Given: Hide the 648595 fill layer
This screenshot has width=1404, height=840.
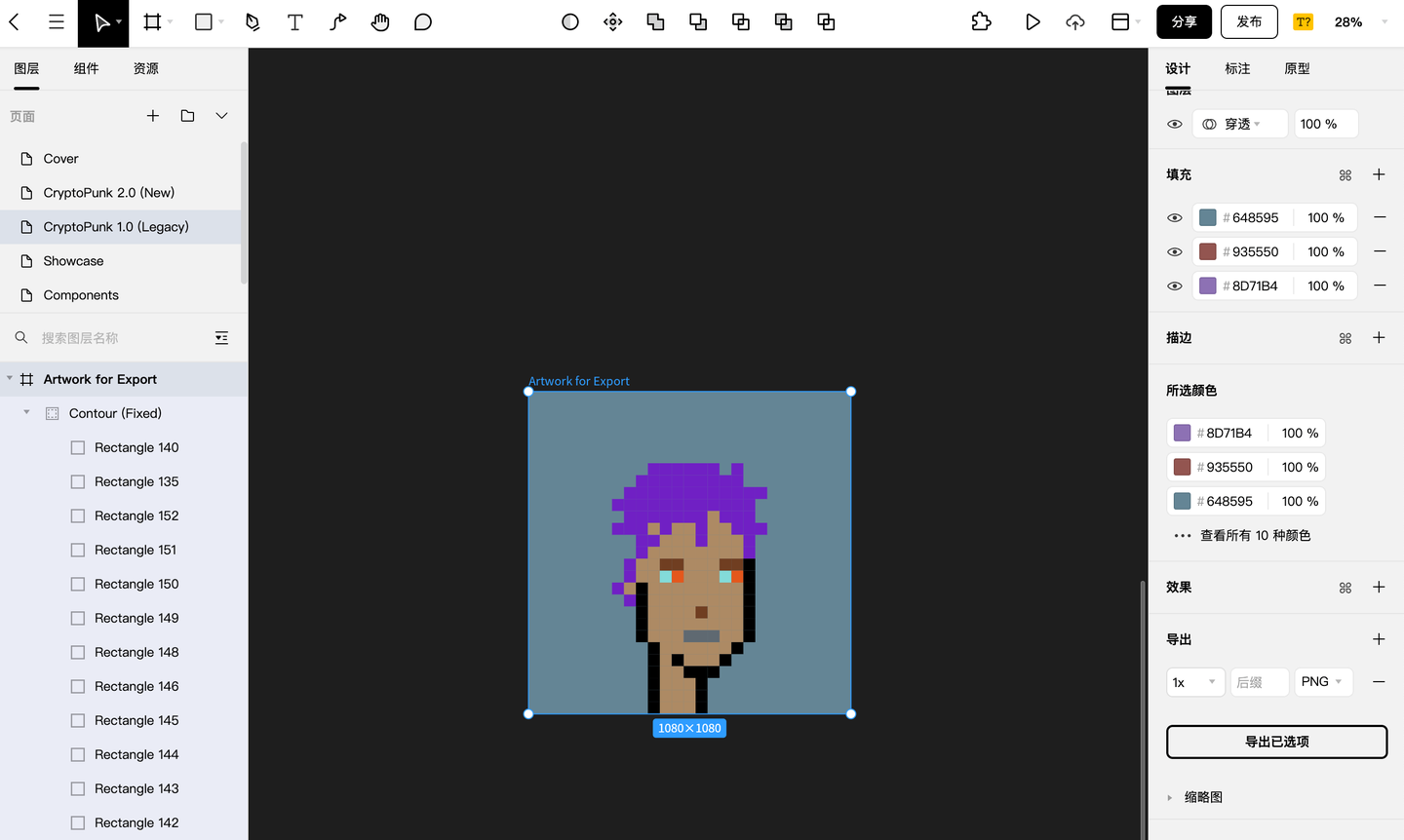Looking at the screenshot, I should 1175,217.
